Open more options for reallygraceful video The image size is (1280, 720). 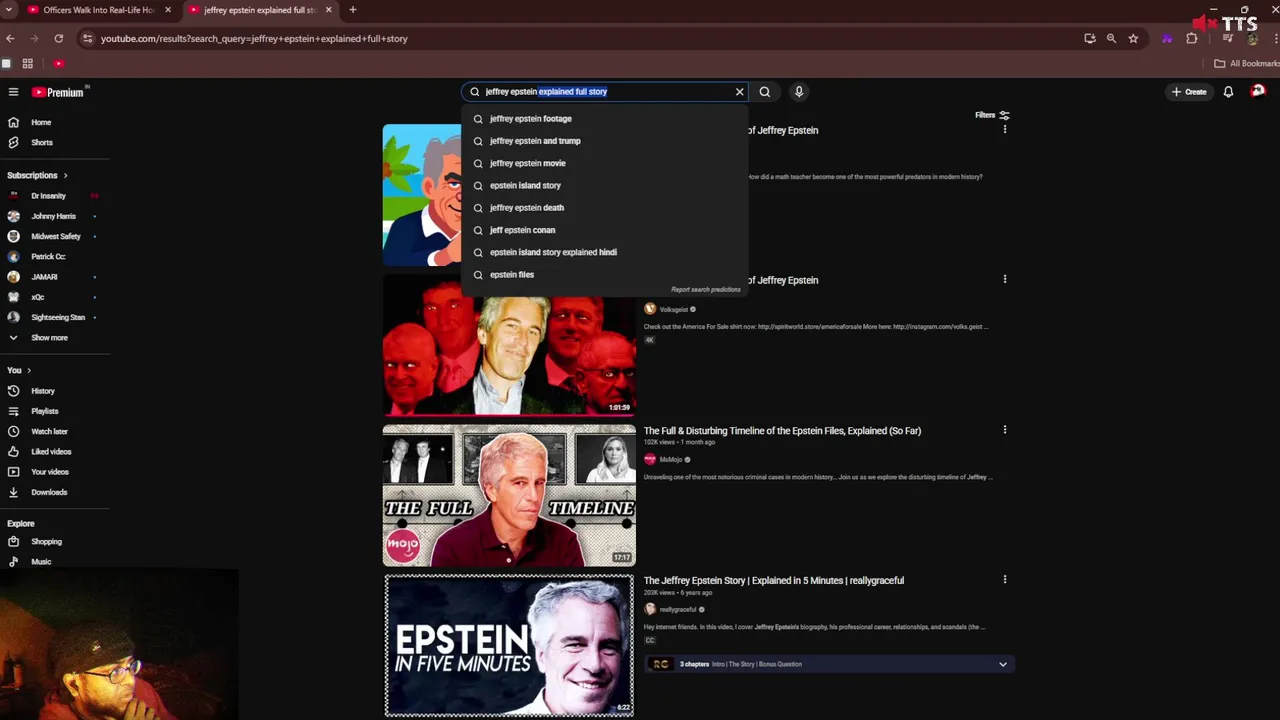click(x=1005, y=580)
